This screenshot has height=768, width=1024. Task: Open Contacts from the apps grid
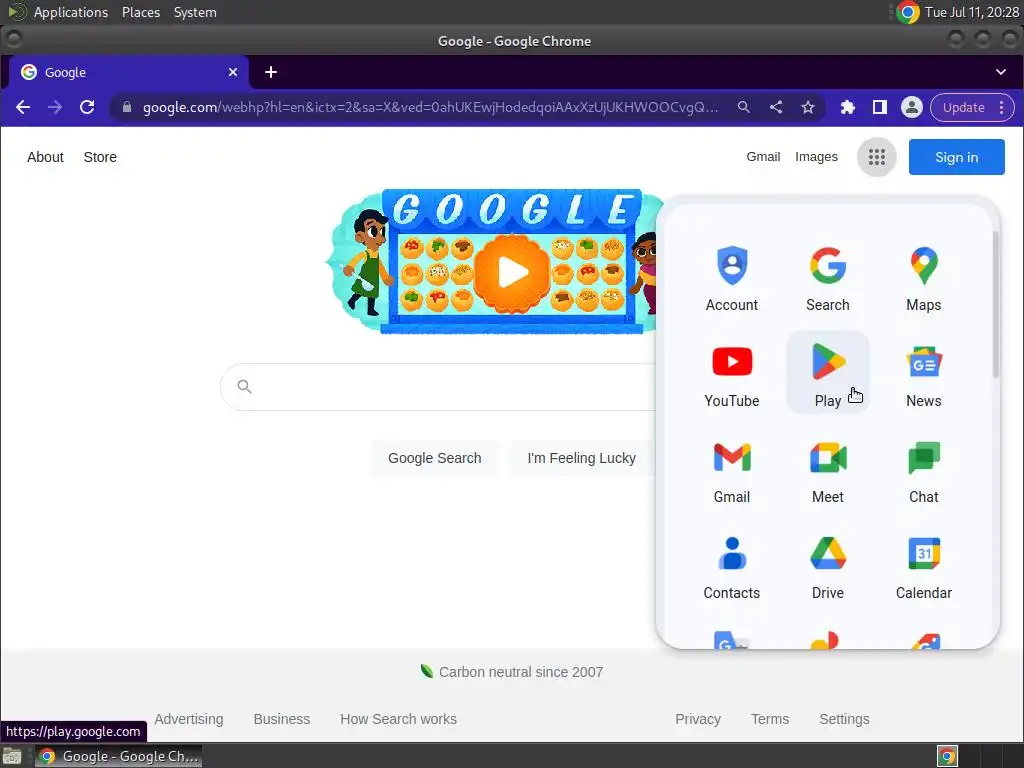731,566
